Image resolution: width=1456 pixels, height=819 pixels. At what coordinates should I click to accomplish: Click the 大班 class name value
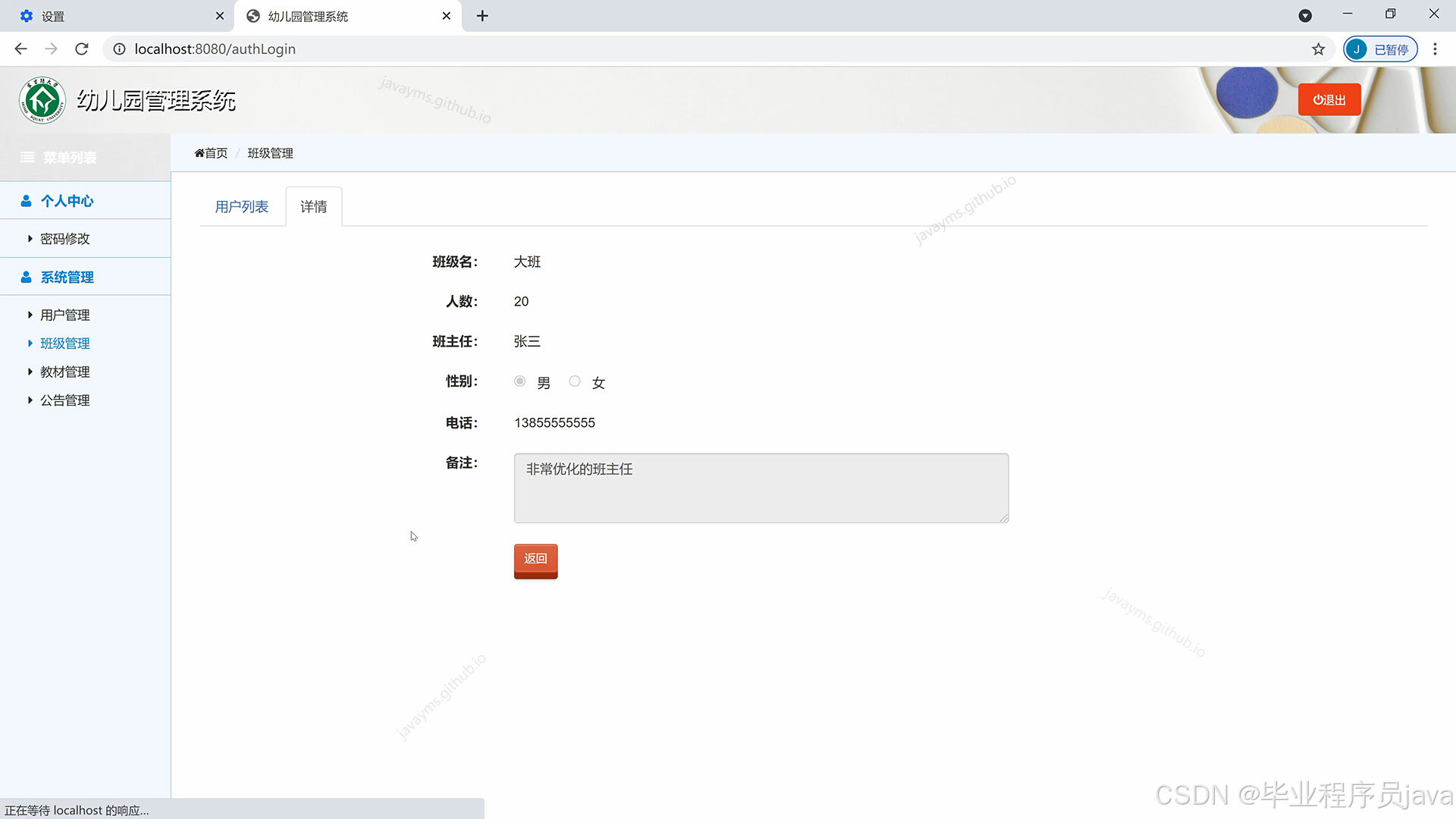pos(527,262)
